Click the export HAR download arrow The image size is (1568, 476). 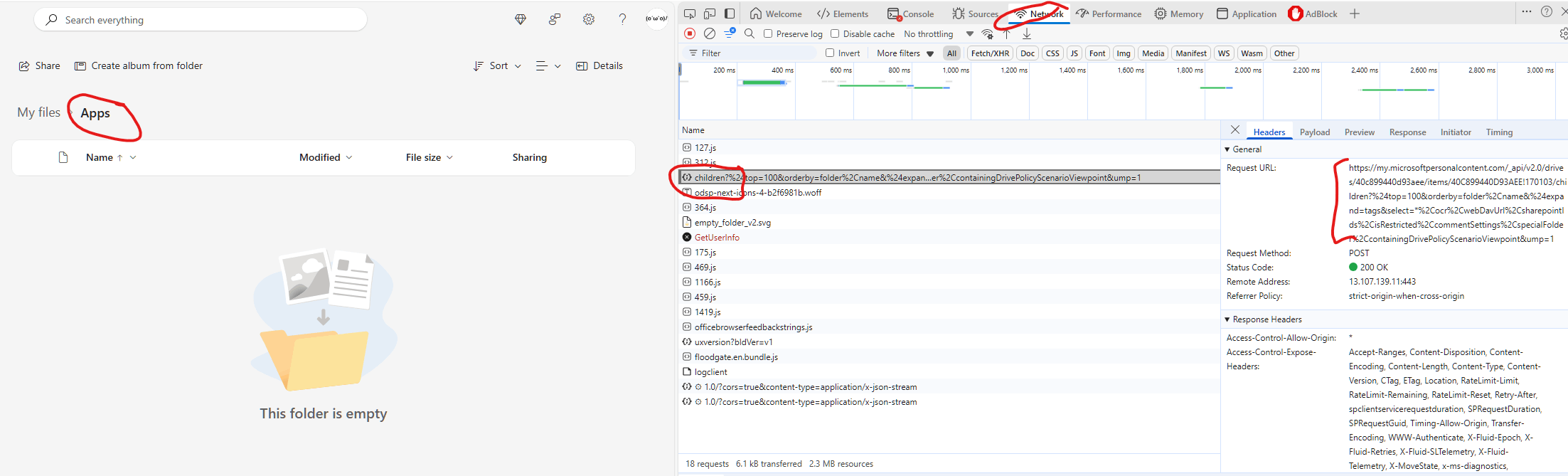pyautogui.click(x=1027, y=33)
